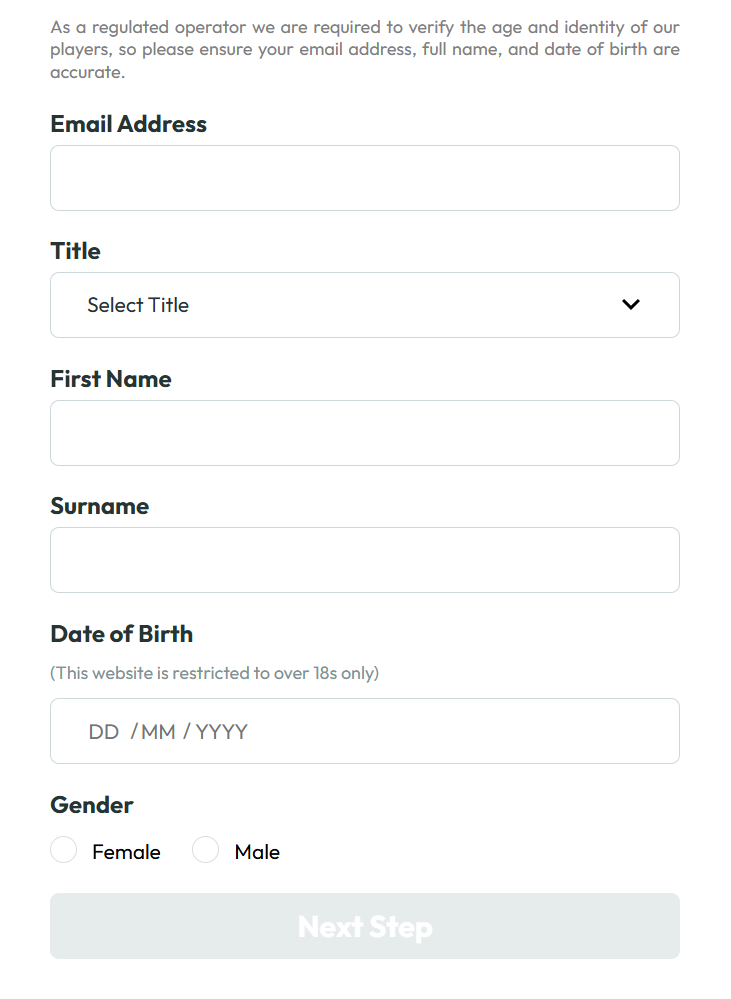Click the "First Name" field label
Viewport: 731px width, 999px height.
tap(111, 379)
